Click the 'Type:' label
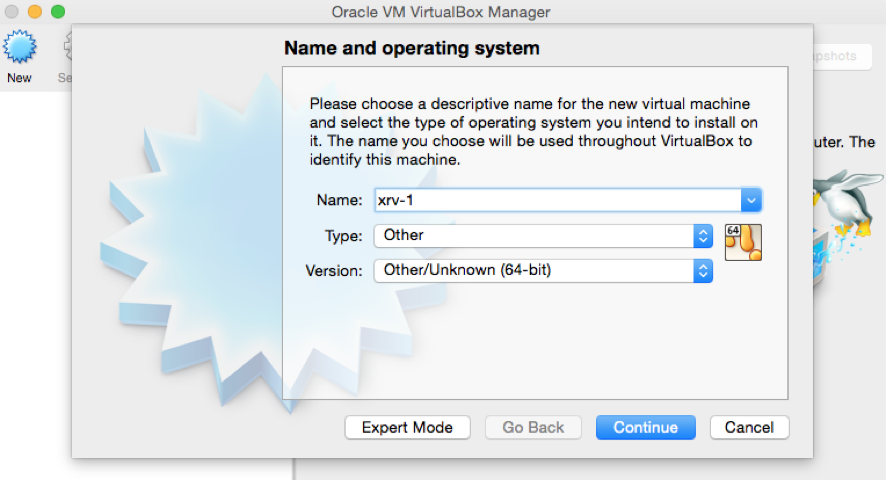Viewport: 886px width, 480px height. 343,236
